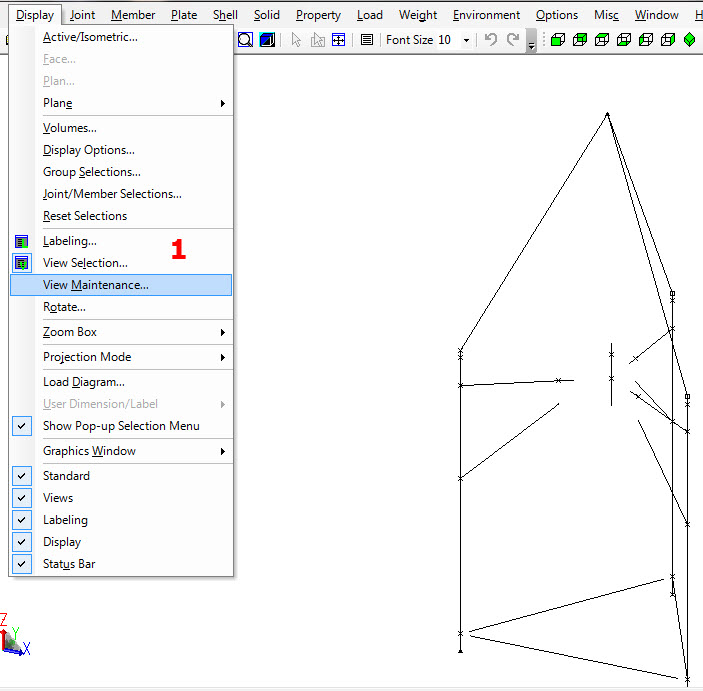Open the Plate menu
This screenshot has height=691, width=703.
click(184, 15)
